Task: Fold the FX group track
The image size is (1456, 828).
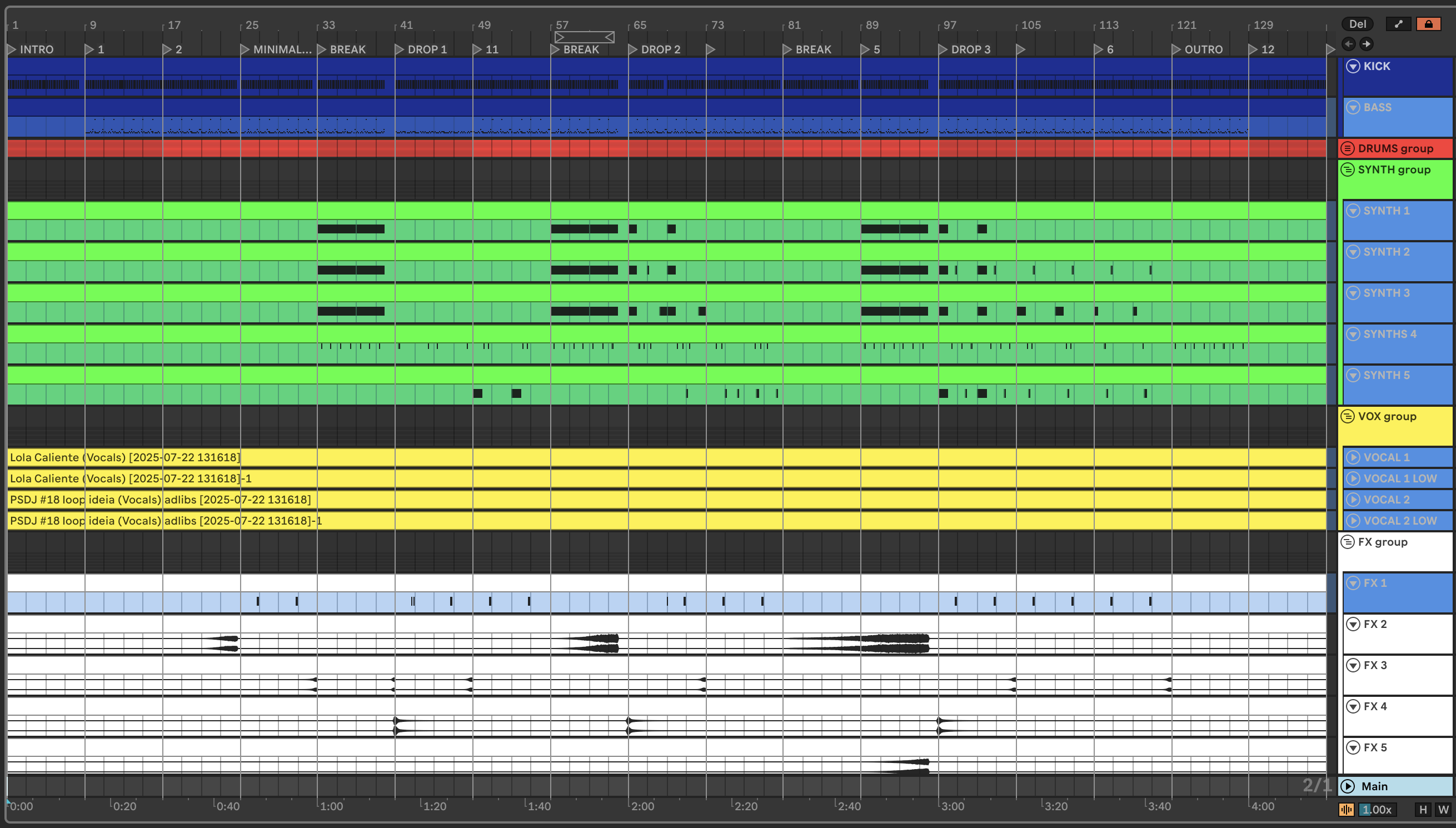Action: (x=1348, y=542)
